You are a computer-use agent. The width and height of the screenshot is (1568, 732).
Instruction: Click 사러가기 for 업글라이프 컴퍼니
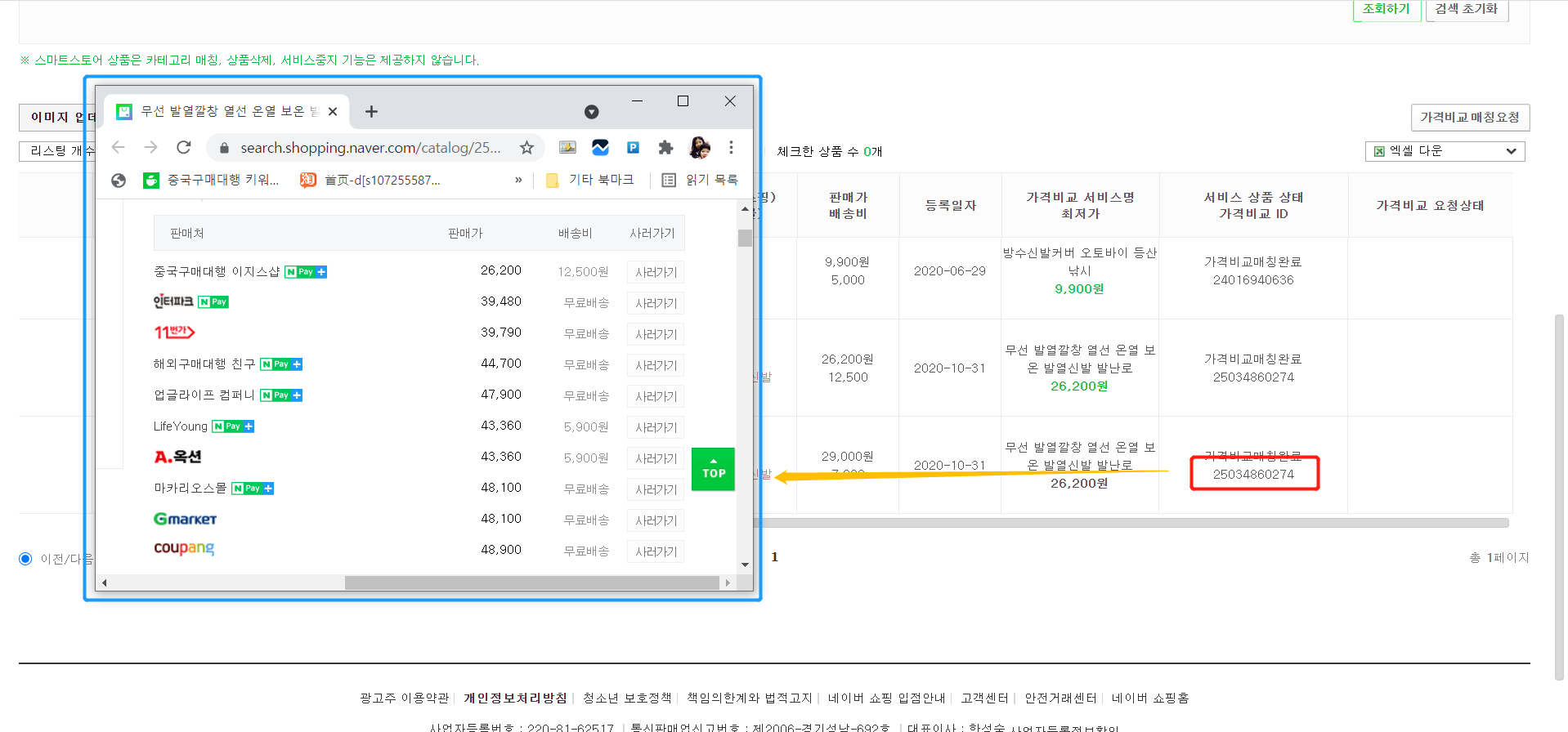(x=656, y=396)
